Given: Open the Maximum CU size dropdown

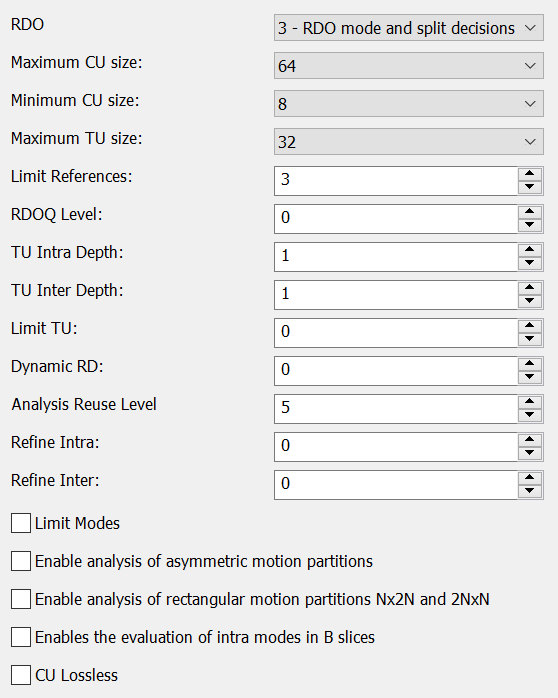Looking at the screenshot, I should click(x=408, y=65).
